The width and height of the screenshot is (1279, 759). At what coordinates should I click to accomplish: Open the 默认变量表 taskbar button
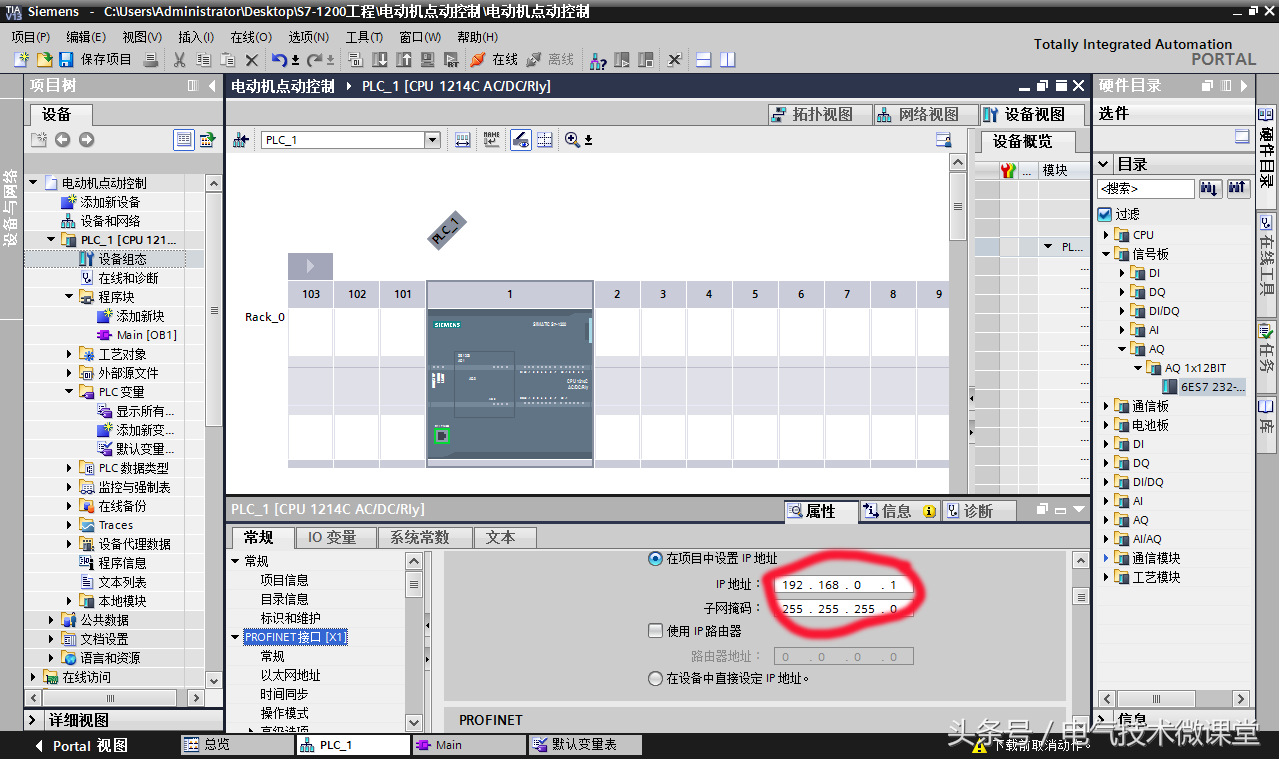point(585,745)
